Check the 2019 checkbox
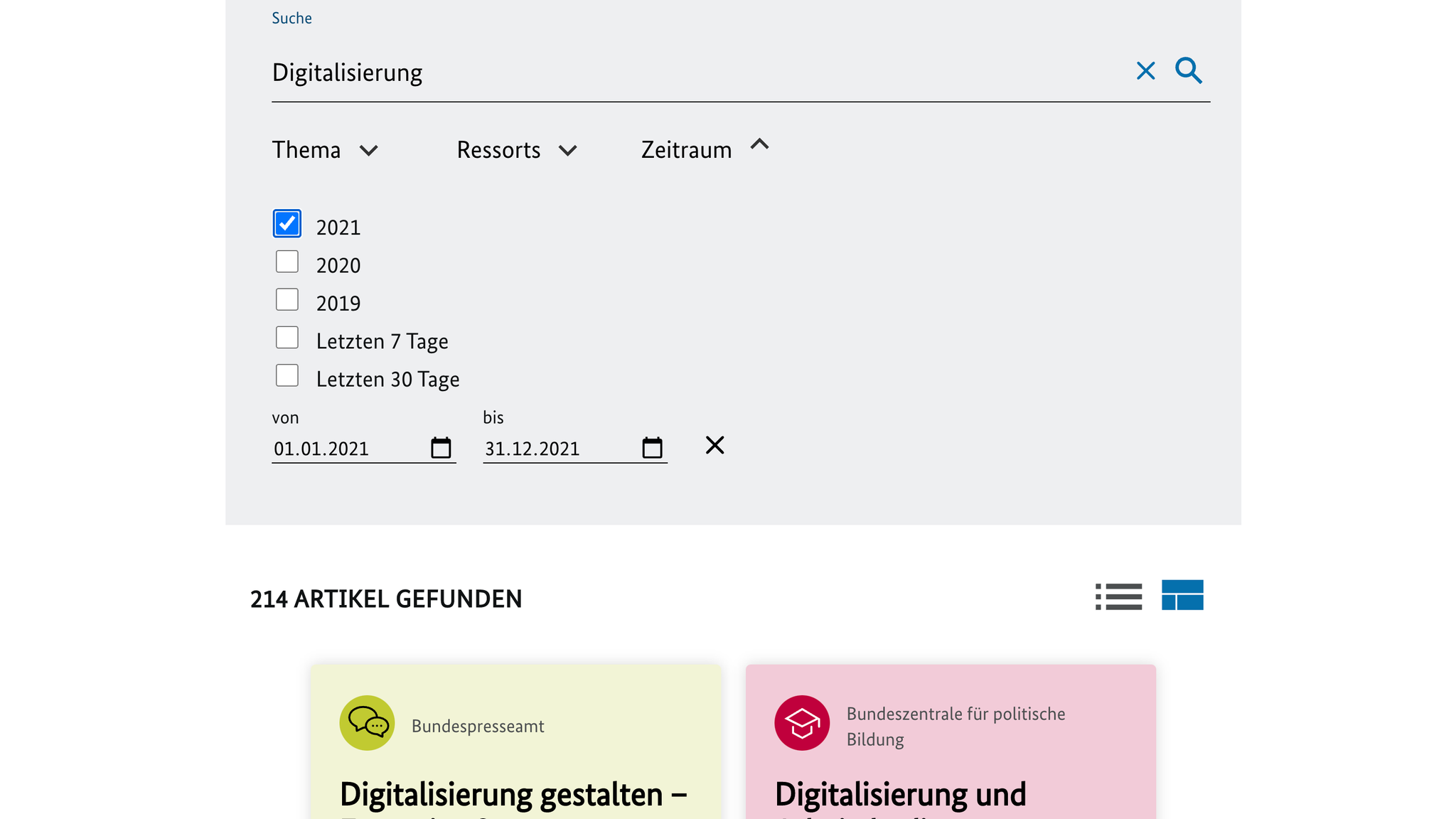This screenshot has width=1456, height=819. [287, 299]
